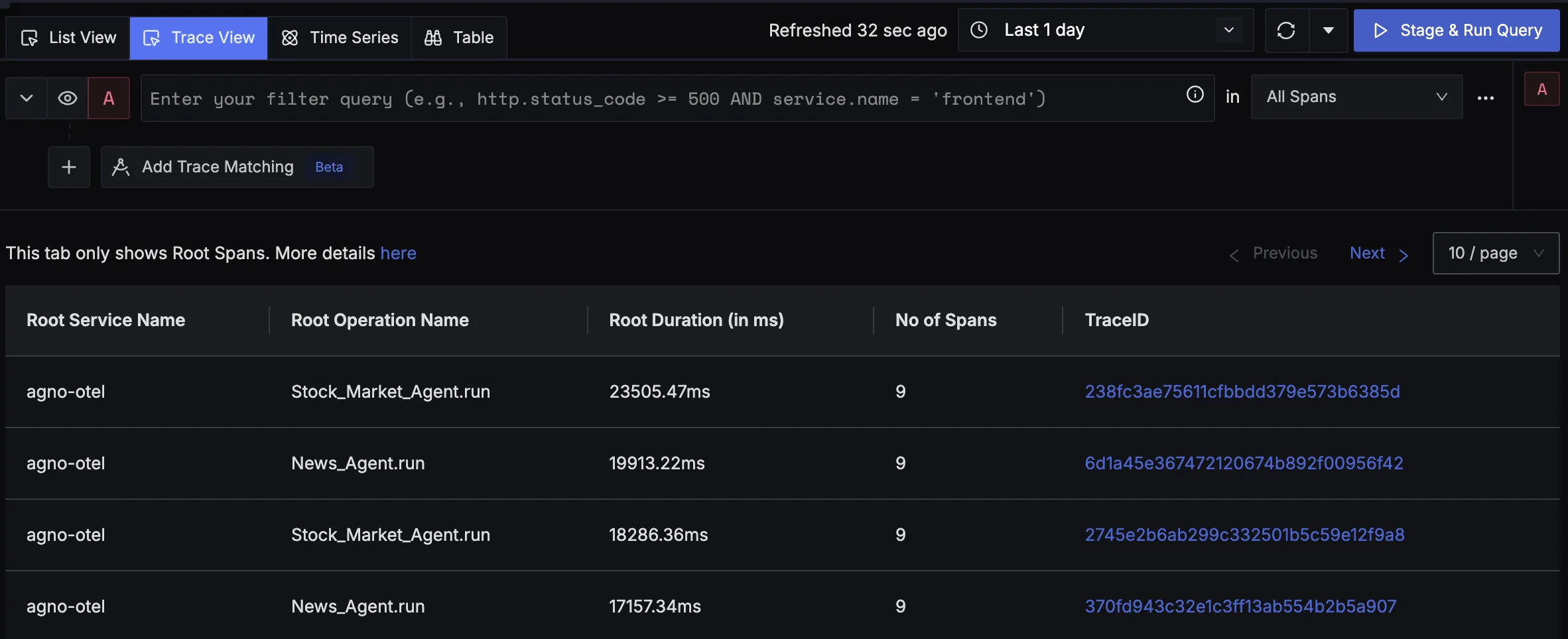This screenshot has height=639, width=1568.
Task: Click the plus icon to add query
Action: coord(69,167)
